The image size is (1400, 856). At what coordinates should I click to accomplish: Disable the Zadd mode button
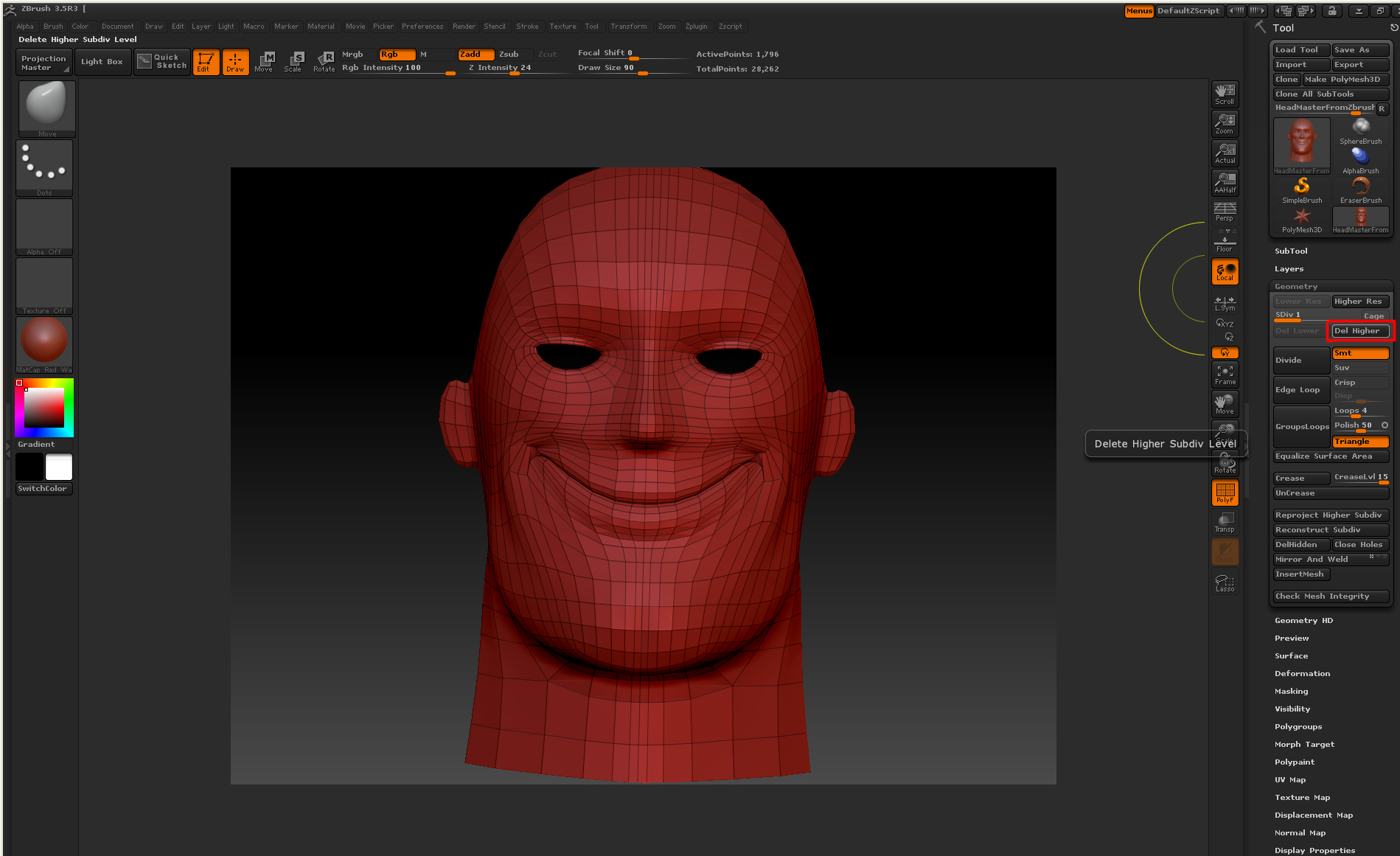476,55
